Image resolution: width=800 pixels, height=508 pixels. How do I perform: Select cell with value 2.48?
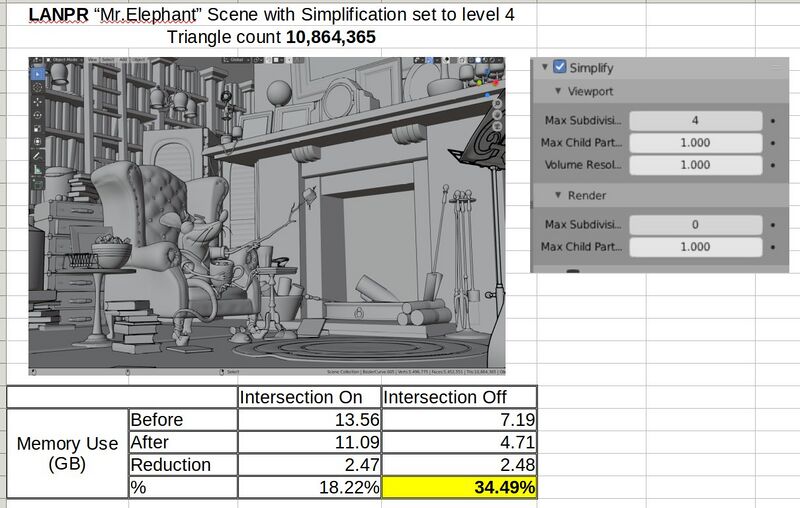click(x=459, y=465)
